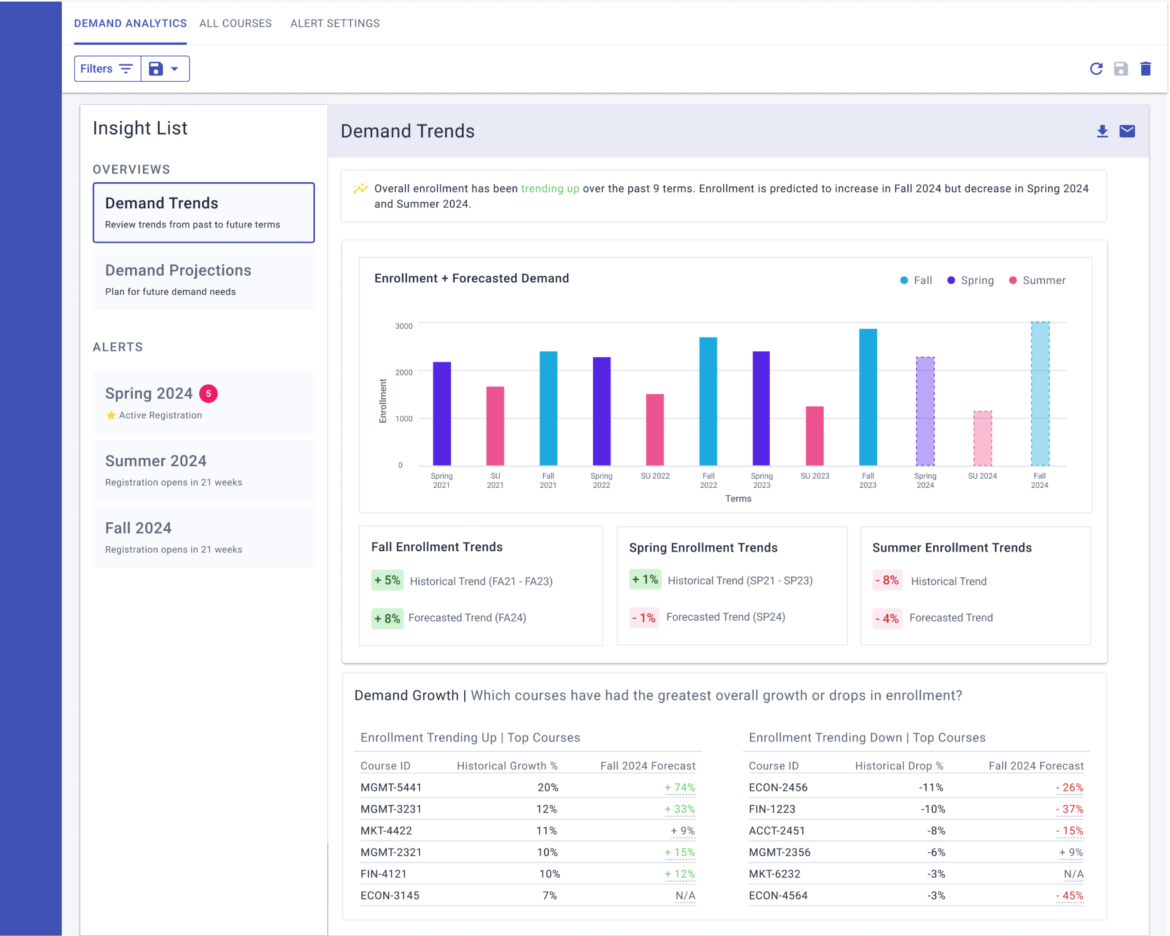Select the Demand Analytics tab

pyautogui.click(x=131, y=23)
